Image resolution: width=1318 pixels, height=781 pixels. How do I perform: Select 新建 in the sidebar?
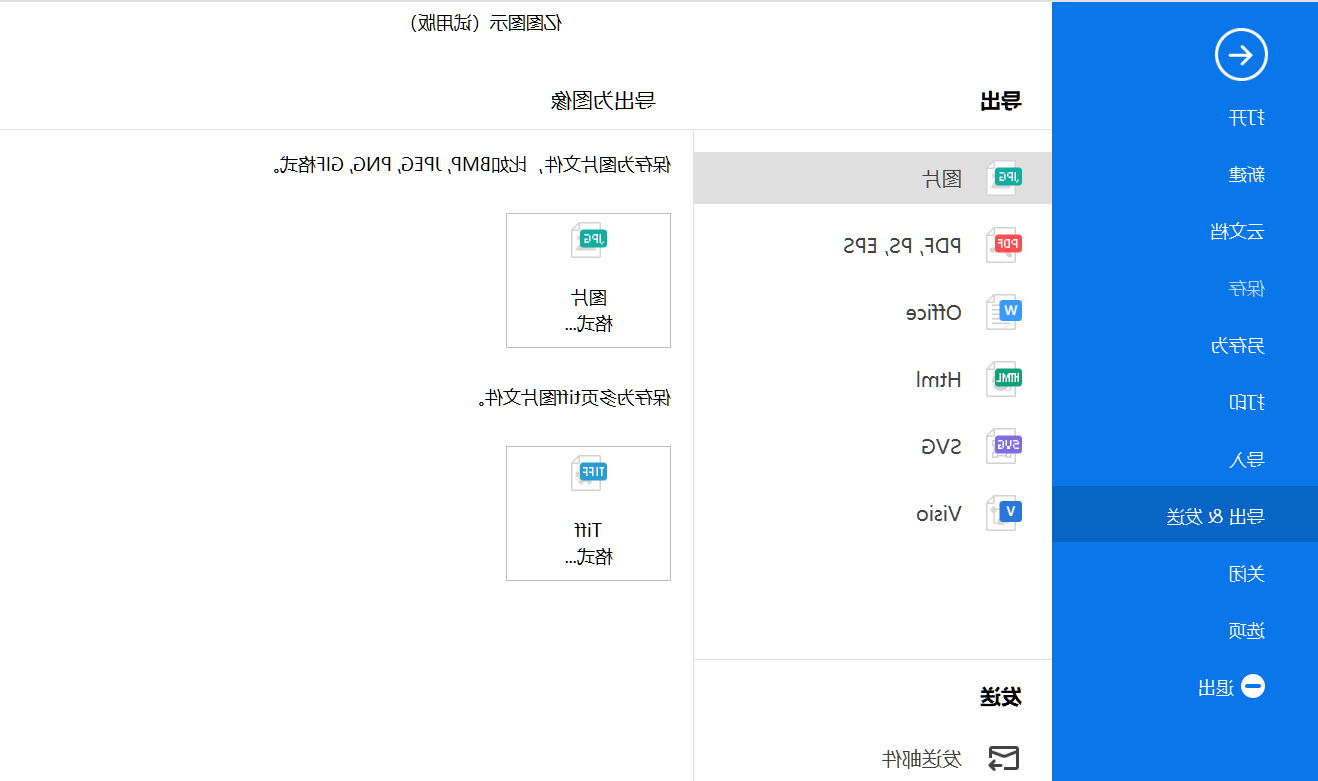pos(1246,175)
